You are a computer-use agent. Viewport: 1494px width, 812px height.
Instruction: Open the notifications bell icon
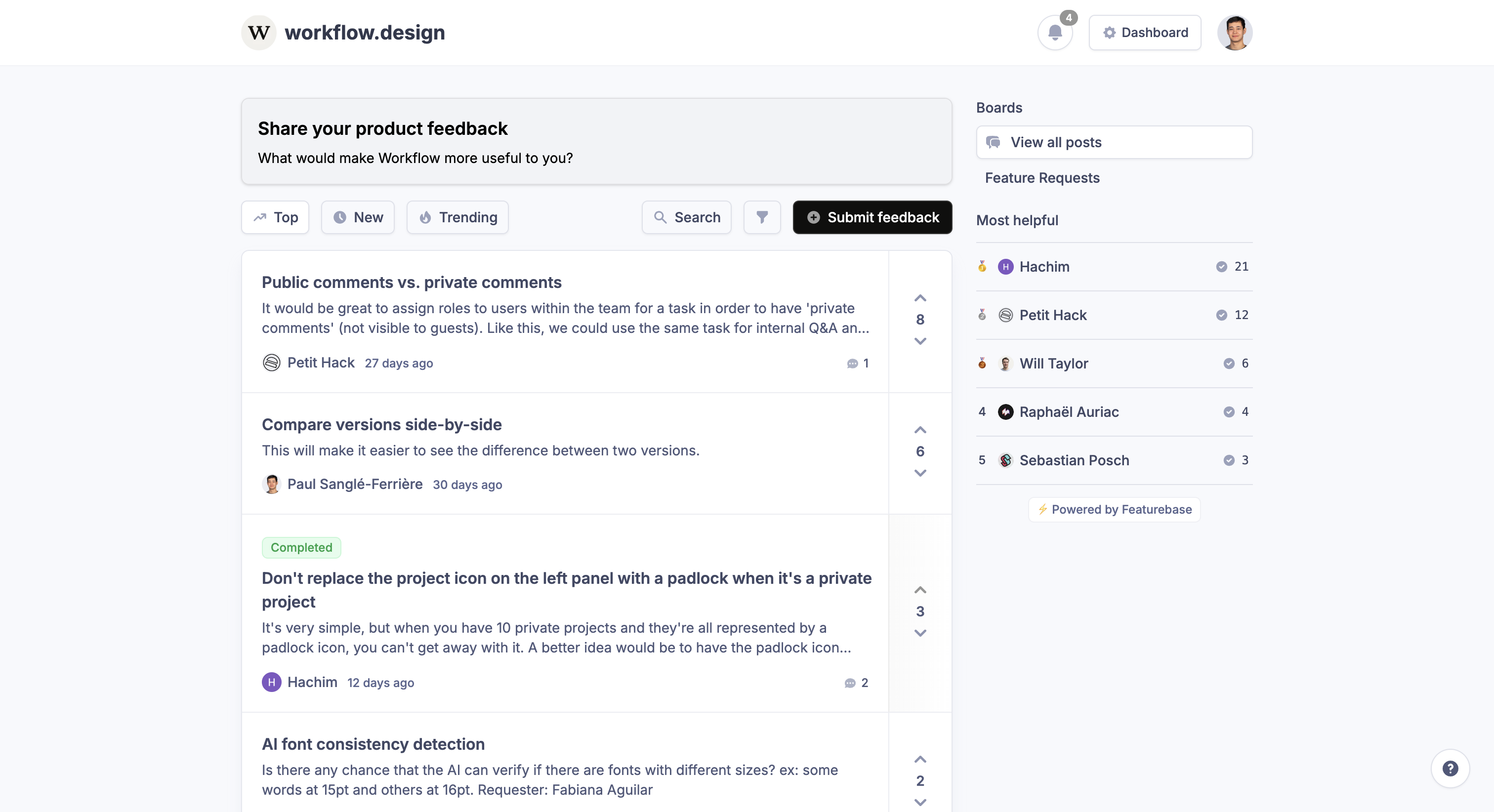(x=1054, y=33)
